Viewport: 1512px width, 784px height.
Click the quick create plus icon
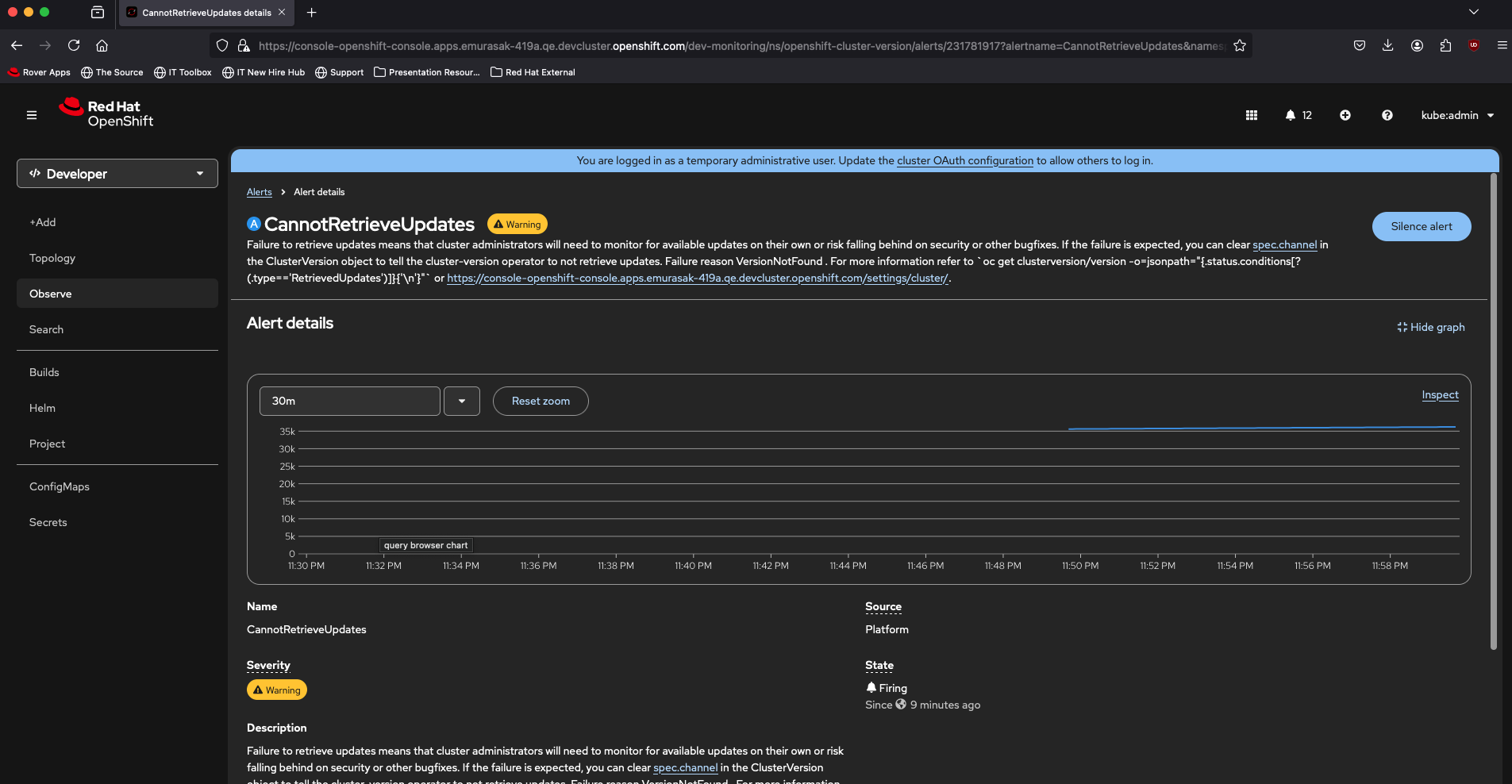(1345, 115)
